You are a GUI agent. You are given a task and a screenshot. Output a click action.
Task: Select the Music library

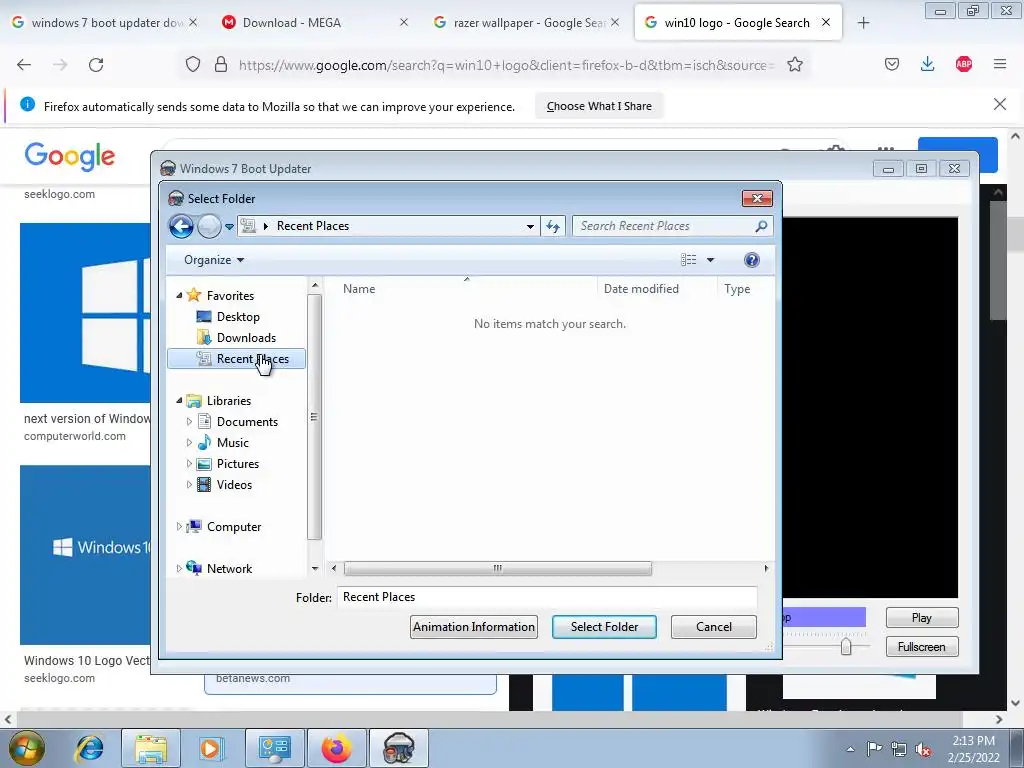232,443
